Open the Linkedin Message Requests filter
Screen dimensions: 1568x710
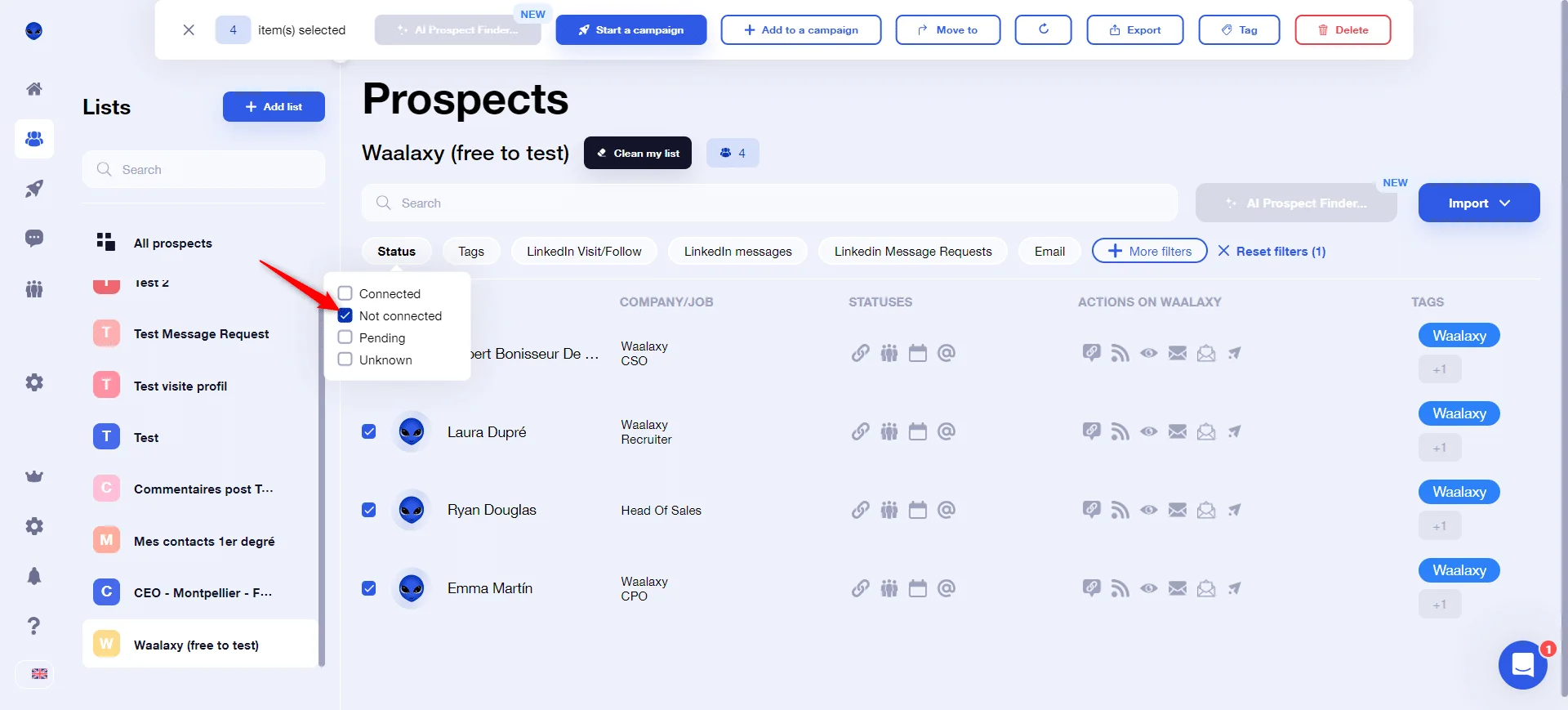(x=913, y=251)
